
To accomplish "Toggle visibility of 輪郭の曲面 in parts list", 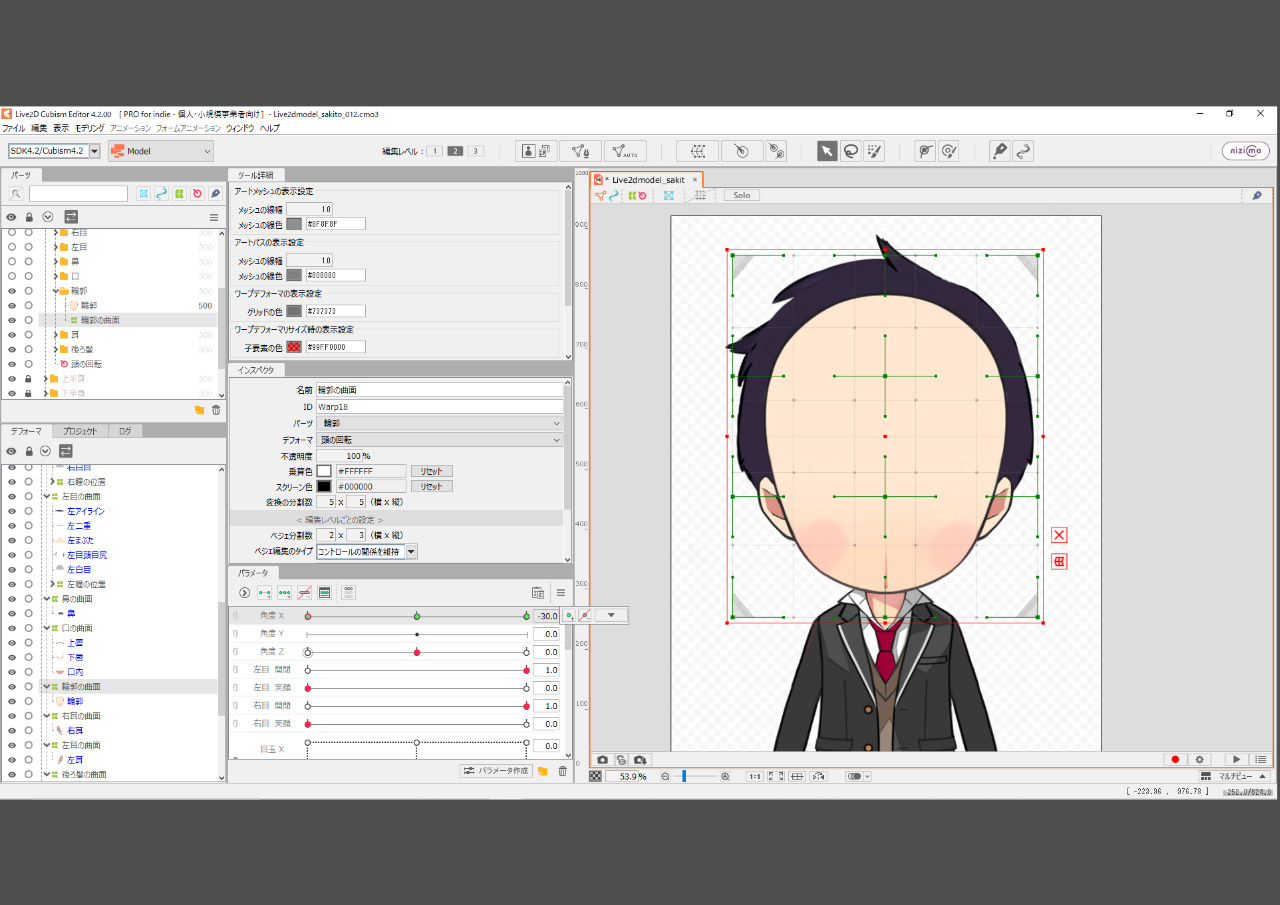I will [12, 320].
